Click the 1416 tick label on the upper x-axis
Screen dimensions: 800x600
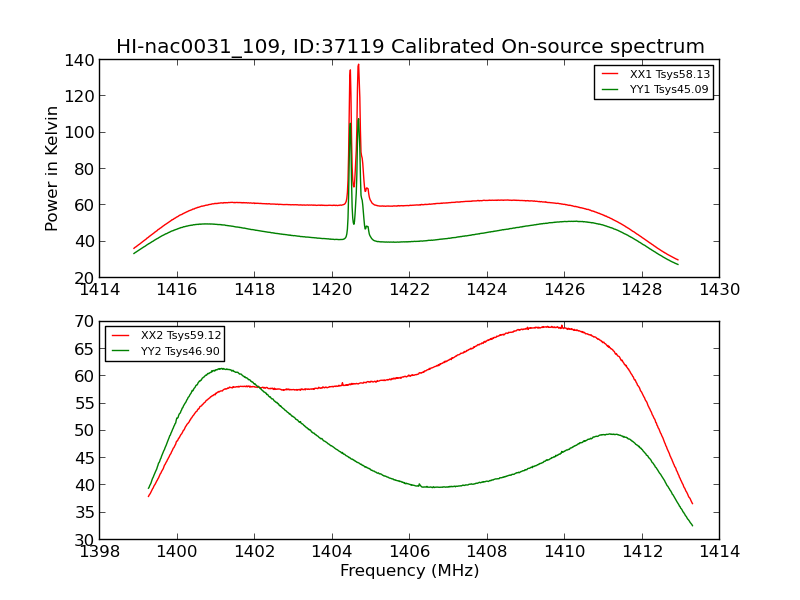tap(177, 290)
